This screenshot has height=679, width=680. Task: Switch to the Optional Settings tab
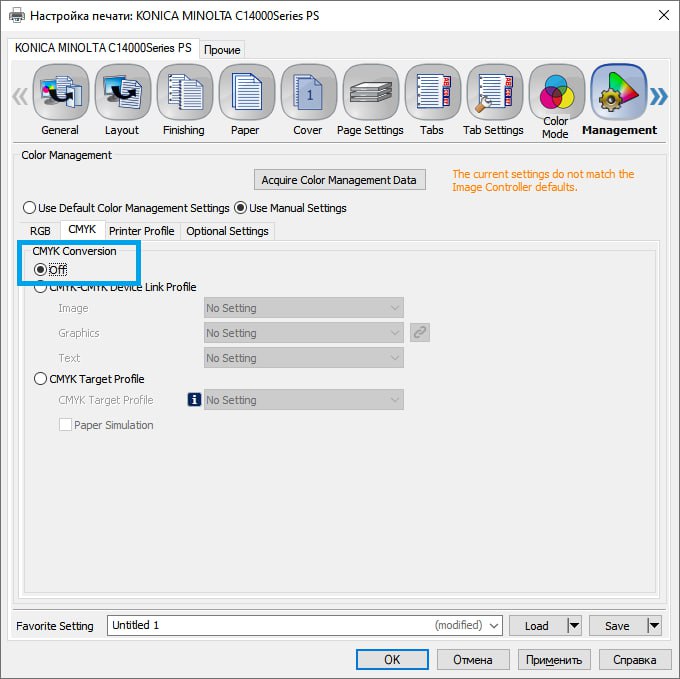click(227, 231)
